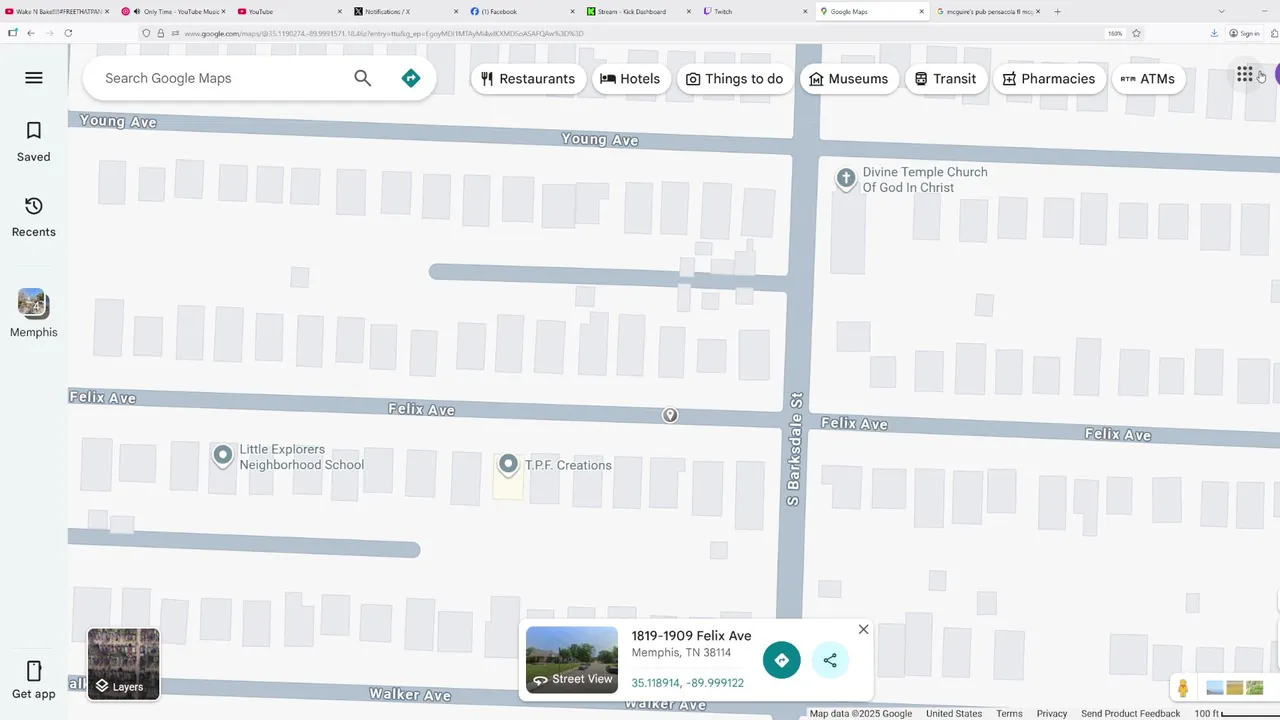Click the coordinates 35.118914, -89.999122

(x=687, y=683)
